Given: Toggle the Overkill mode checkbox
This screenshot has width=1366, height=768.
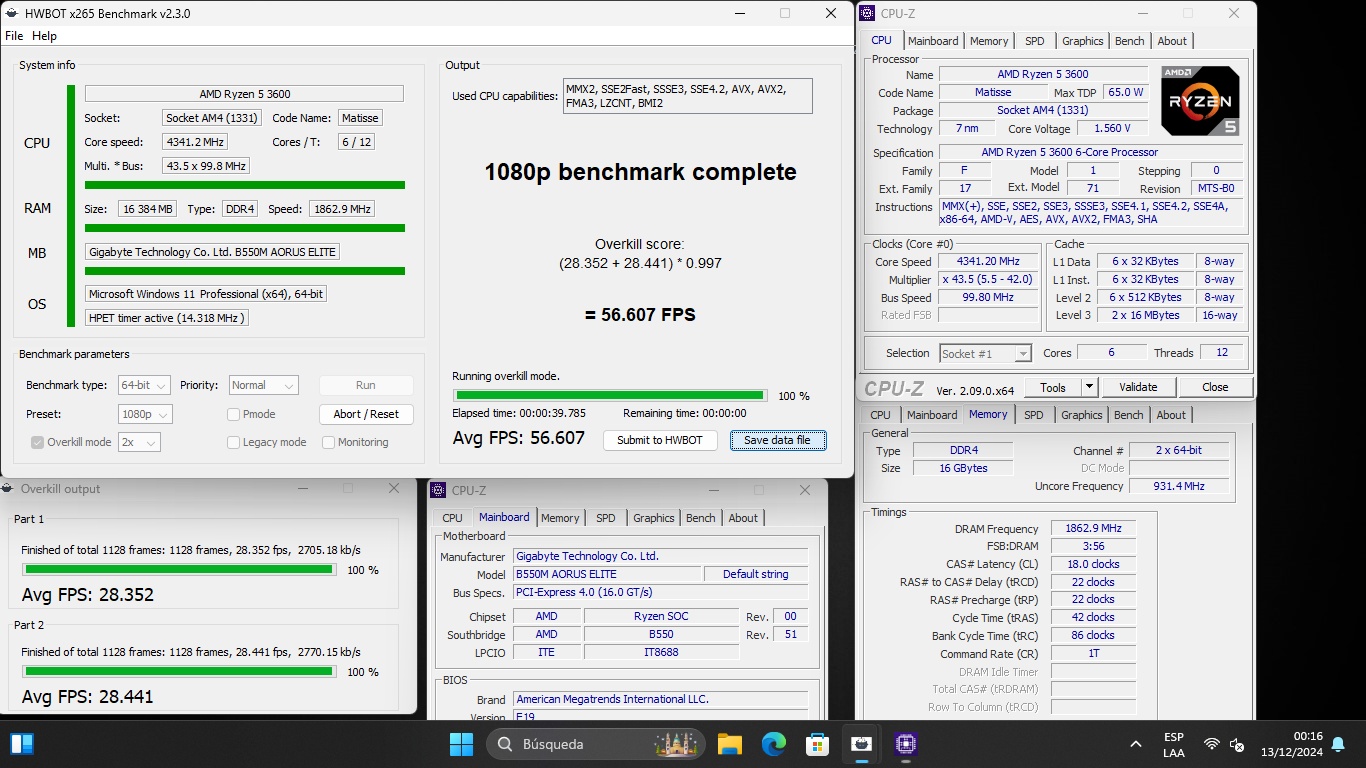Looking at the screenshot, I should (x=37, y=442).
